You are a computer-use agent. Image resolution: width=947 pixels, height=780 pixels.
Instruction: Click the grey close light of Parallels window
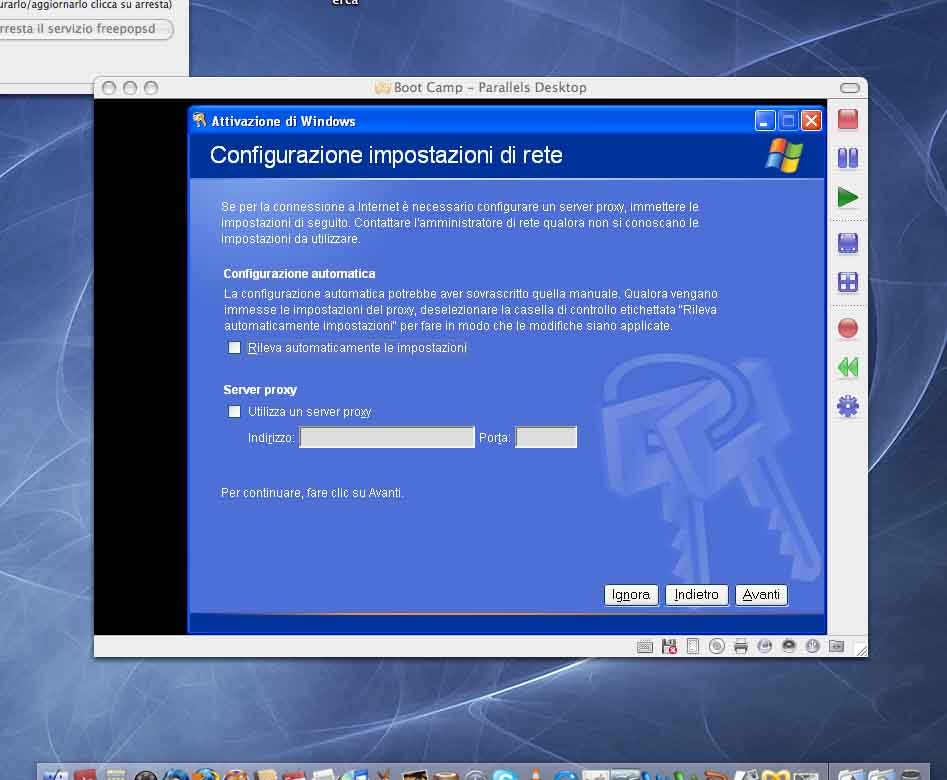[x=109, y=88]
